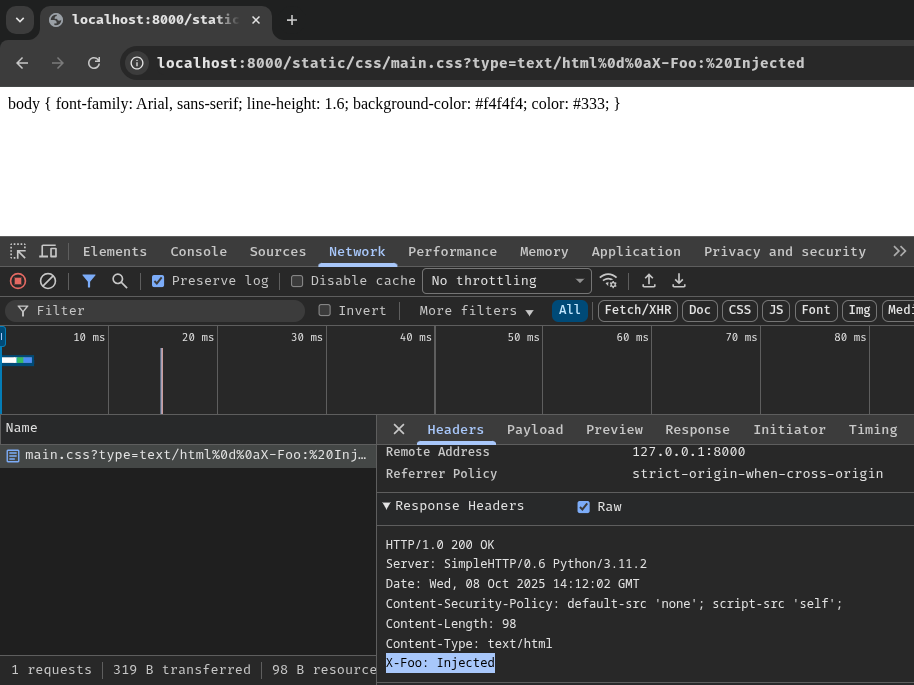The image size is (914, 685).
Task: Click the inspect element picker icon
Action: pos(18,251)
